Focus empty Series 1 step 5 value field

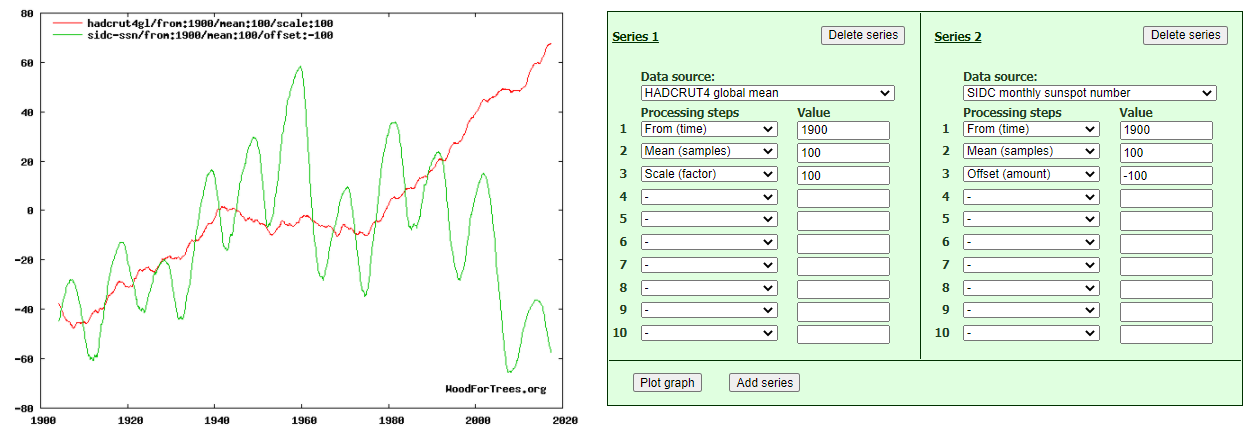coord(843,221)
